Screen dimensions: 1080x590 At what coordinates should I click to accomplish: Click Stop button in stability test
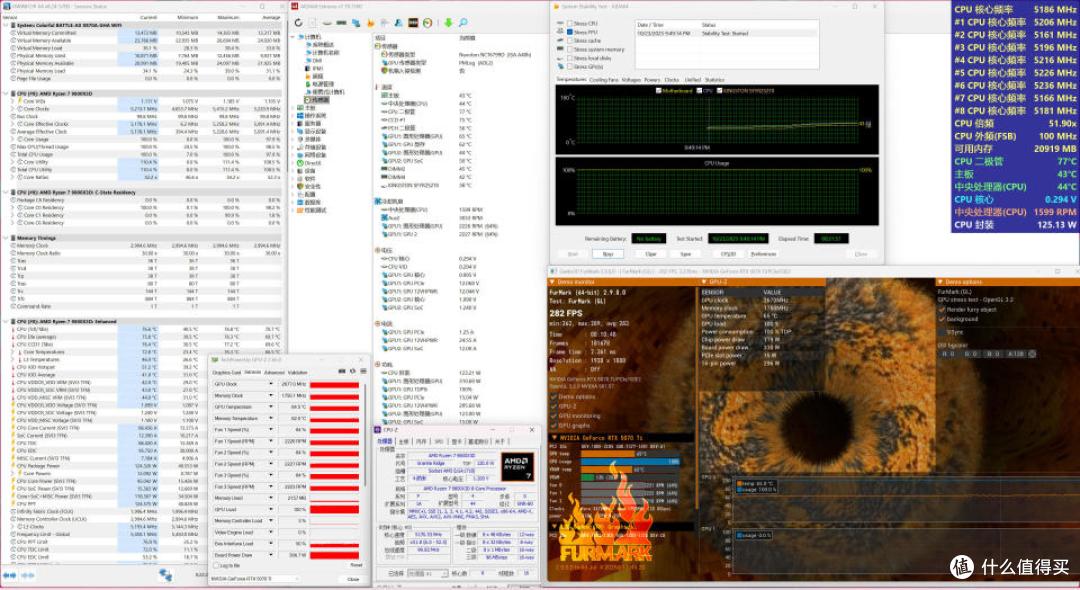[x=608, y=254]
